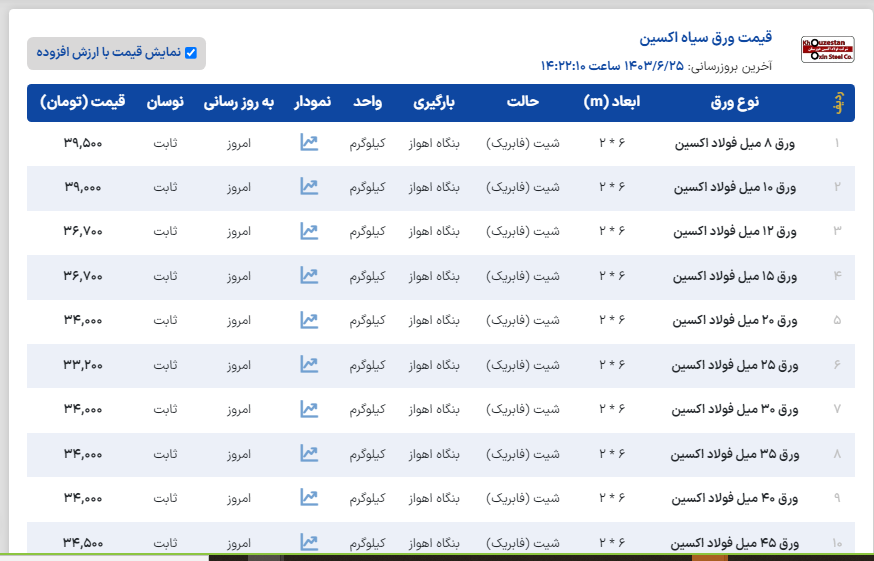Click ورق 25 میل فولاد اکسین product name
874x561 pixels.
coord(734,365)
